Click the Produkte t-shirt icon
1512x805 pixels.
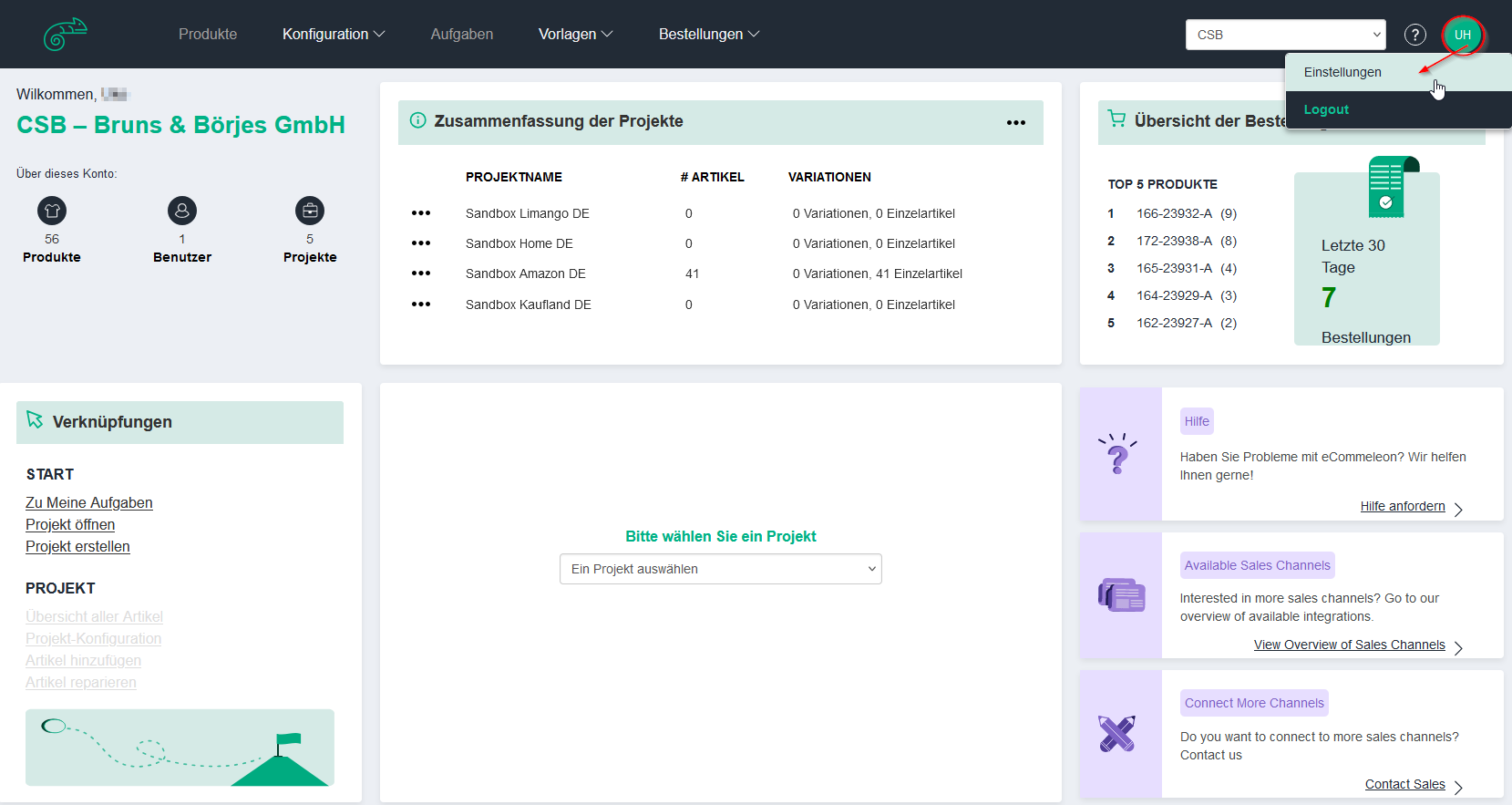click(52, 211)
